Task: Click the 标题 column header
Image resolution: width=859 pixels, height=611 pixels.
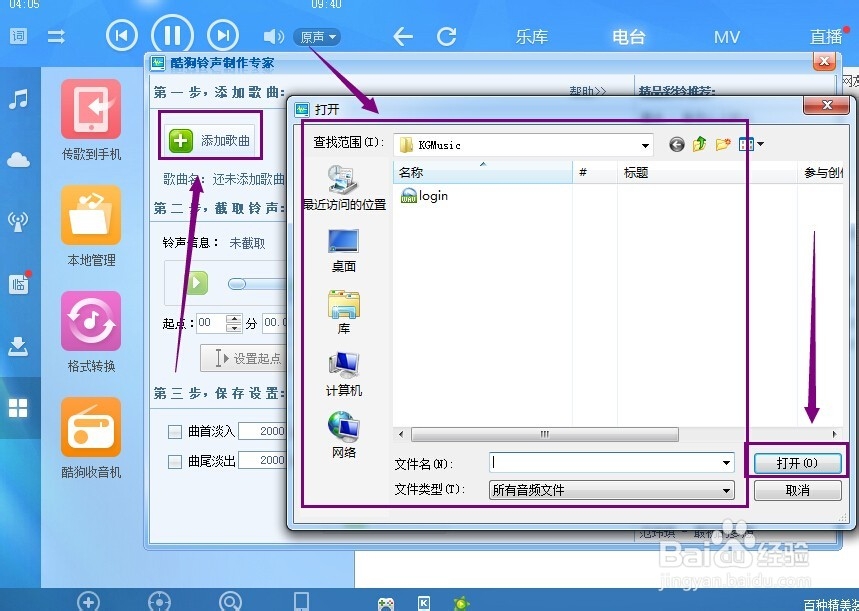Action: [707, 173]
